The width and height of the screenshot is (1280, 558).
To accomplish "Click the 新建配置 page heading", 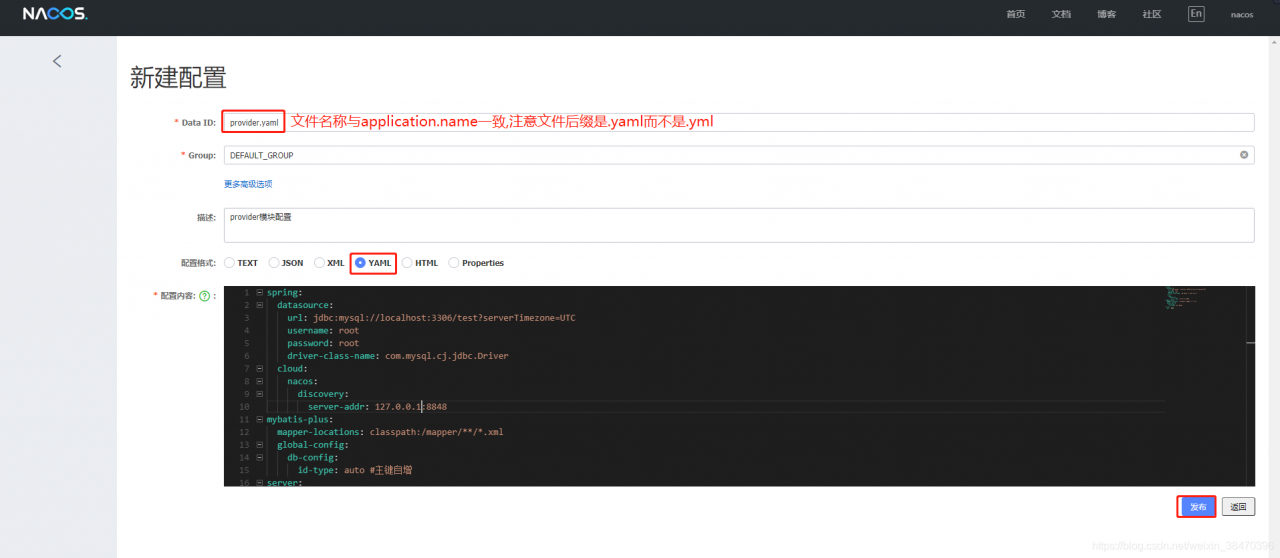I will (179, 77).
